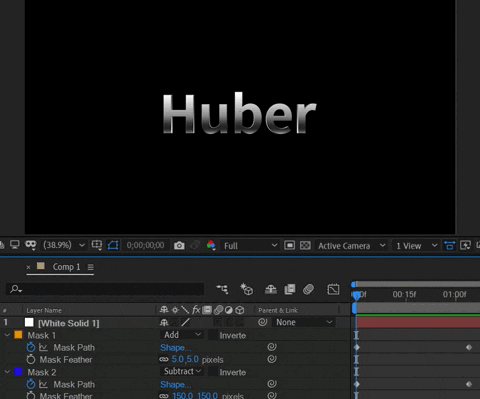Click the display monitor icon in viewer toolbar
The image size is (480, 399).
[15, 245]
